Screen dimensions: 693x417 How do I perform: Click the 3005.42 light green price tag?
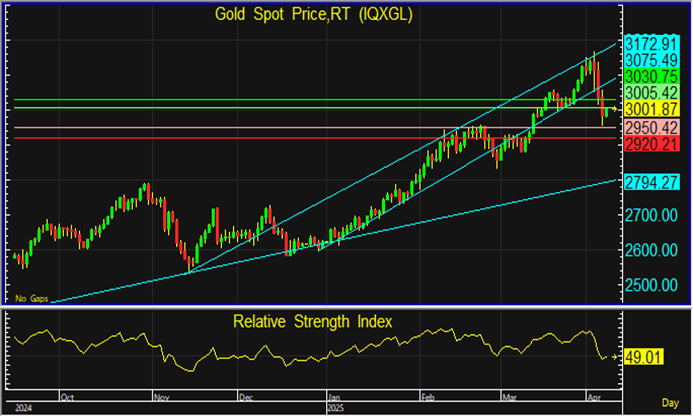(651, 92)
